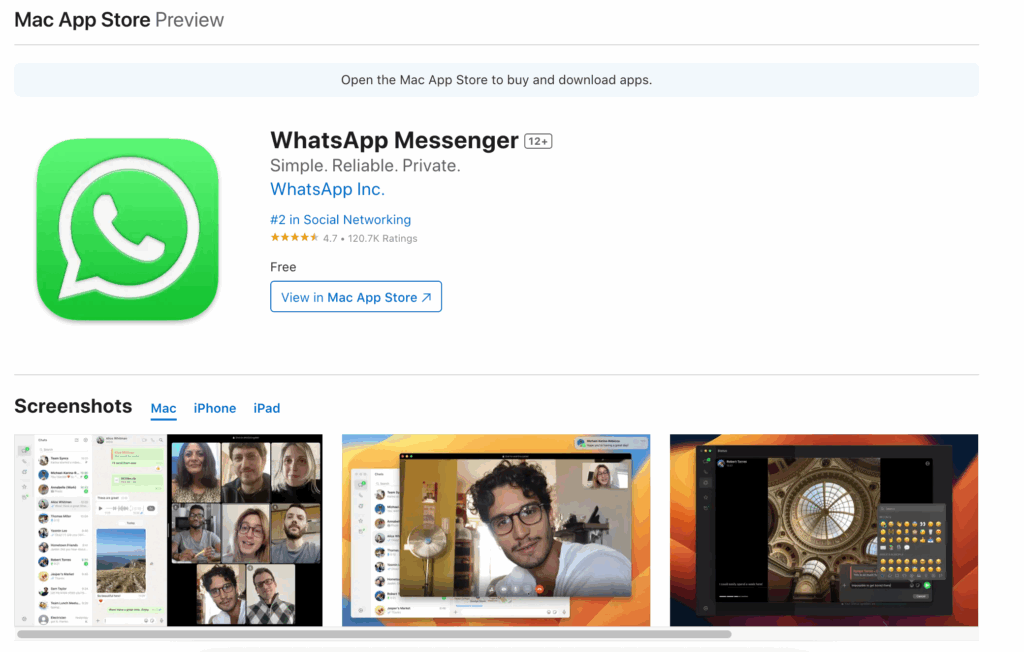
Task: Open the #2 in Social Networking link
Action: coord(340,220)
